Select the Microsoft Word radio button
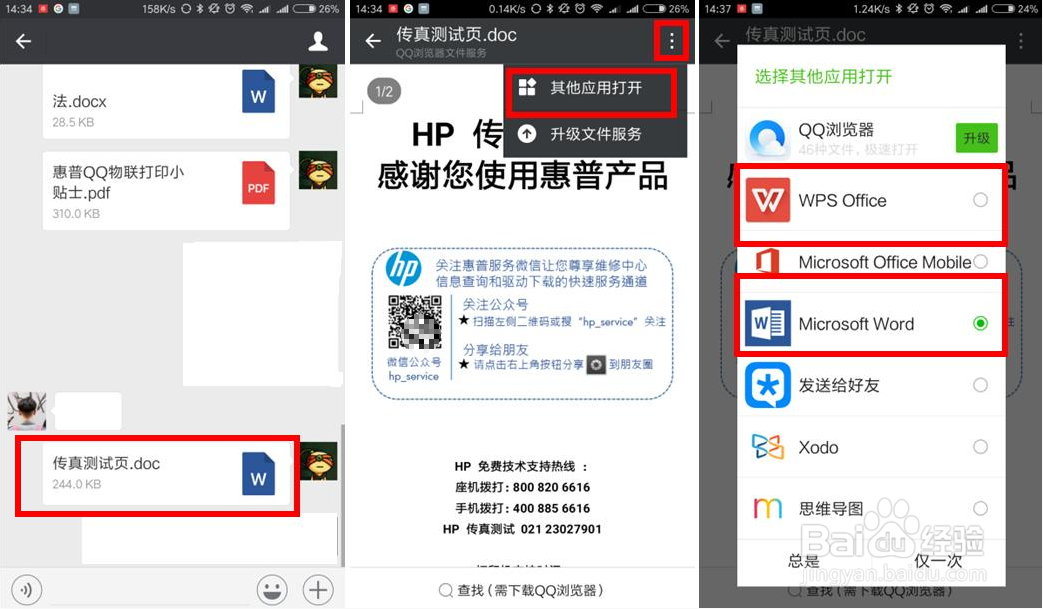This screenshot has height=609, width=1043. (x=981, y=323)
